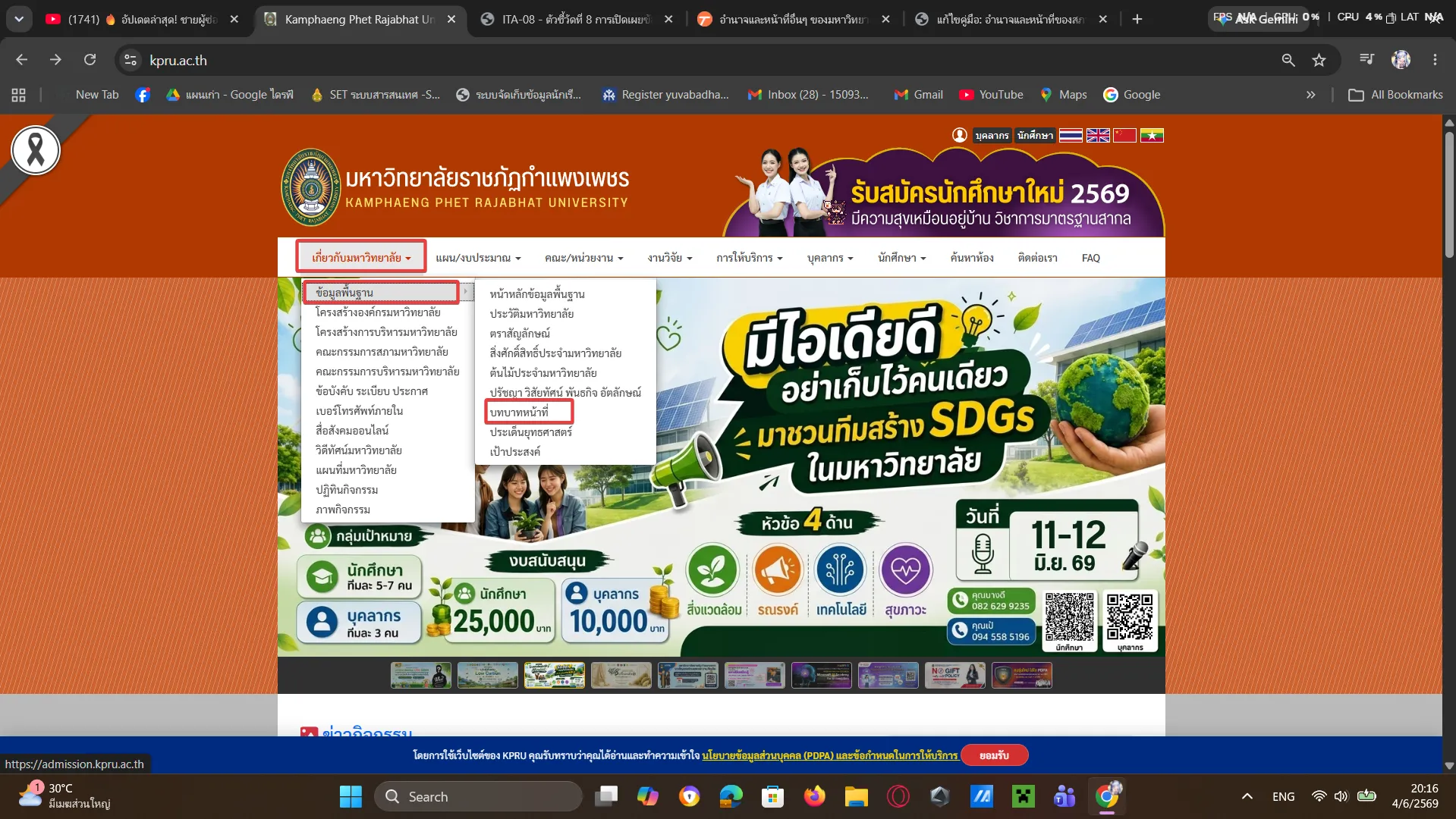Expand the คณะ/หน่วยงาน menu

click(584, 258)
